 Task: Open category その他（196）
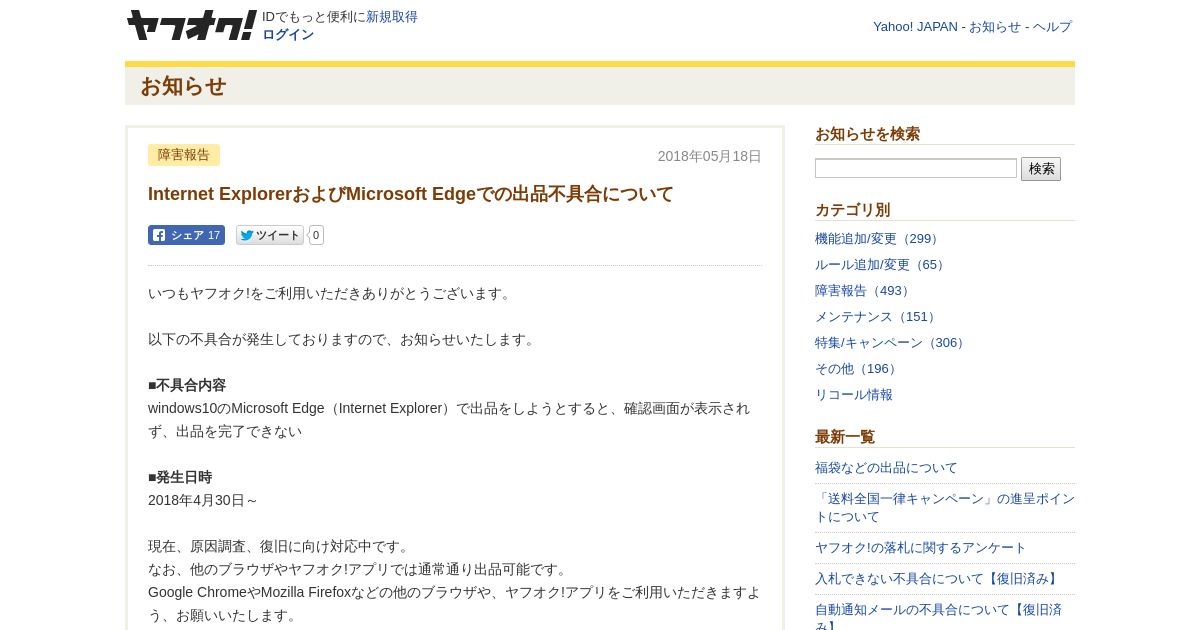coord(859,369)
